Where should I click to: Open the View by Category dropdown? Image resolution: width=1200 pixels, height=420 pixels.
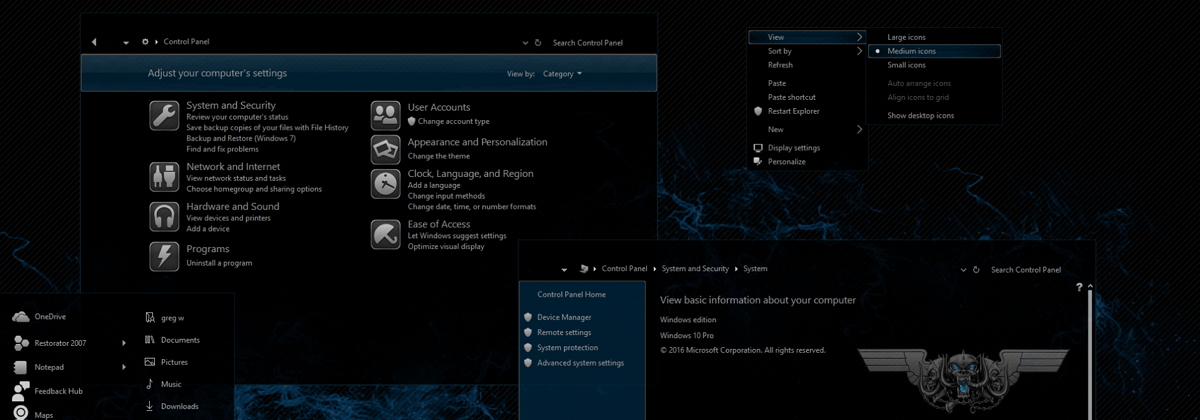(562, 74)
